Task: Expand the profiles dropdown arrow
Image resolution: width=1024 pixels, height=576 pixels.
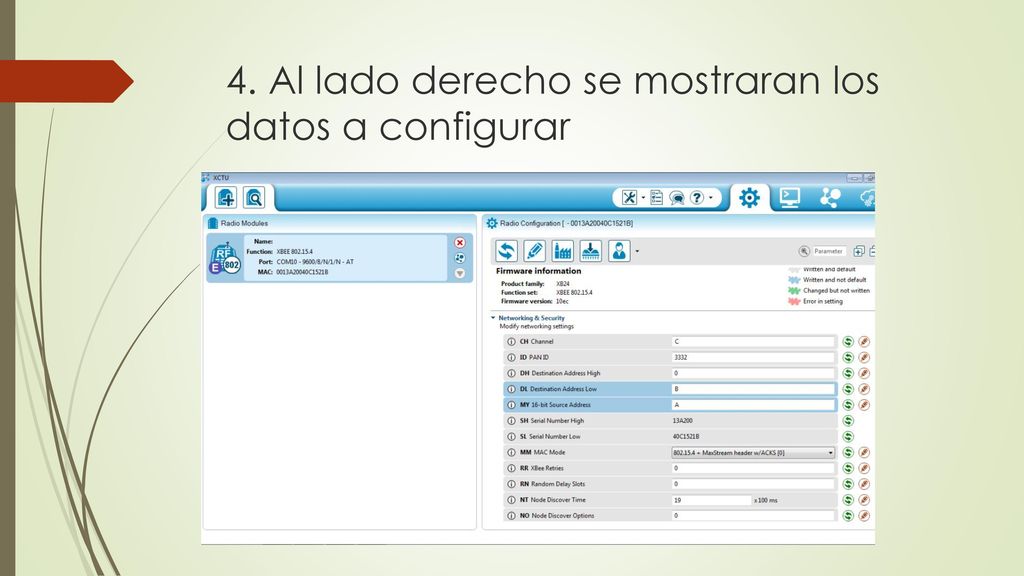Action: pyautogui.click(x=637, y=251)
